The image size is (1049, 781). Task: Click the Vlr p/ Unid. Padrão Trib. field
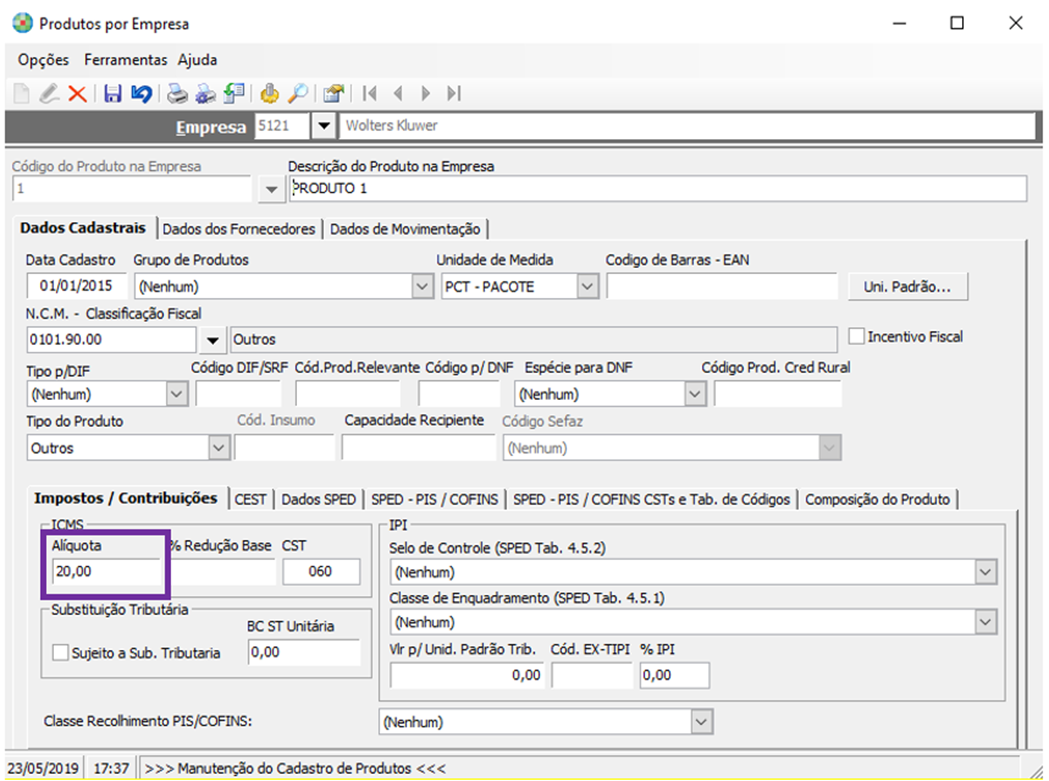click(x=467, y=675)
